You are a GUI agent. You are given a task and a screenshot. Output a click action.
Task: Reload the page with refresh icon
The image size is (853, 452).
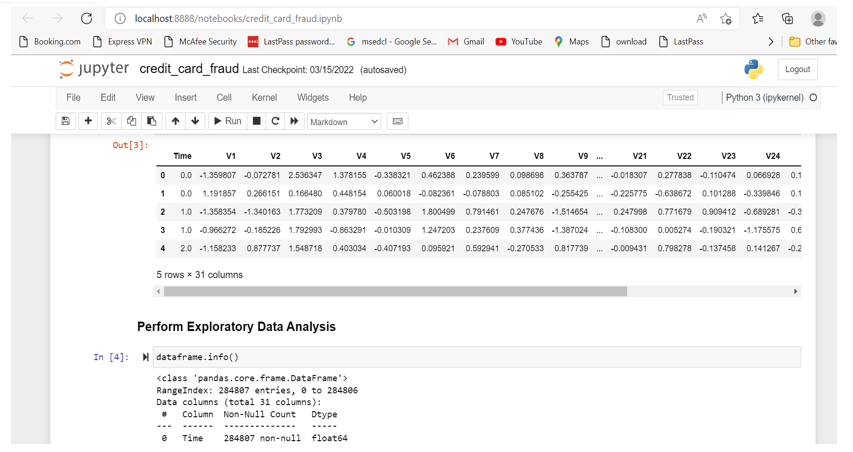click(86, 18)
